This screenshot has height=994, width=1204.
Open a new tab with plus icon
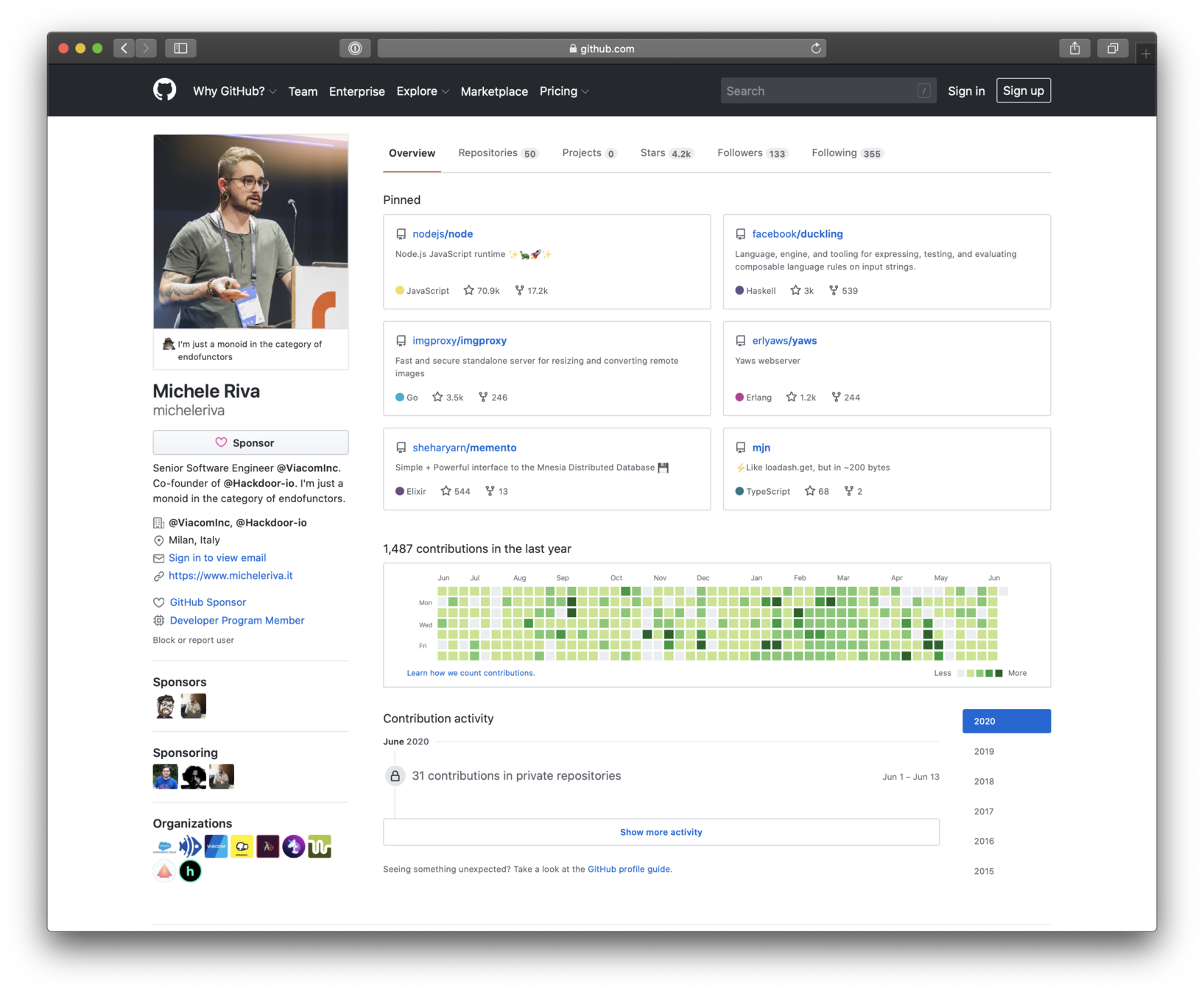tap(1146, 54)
